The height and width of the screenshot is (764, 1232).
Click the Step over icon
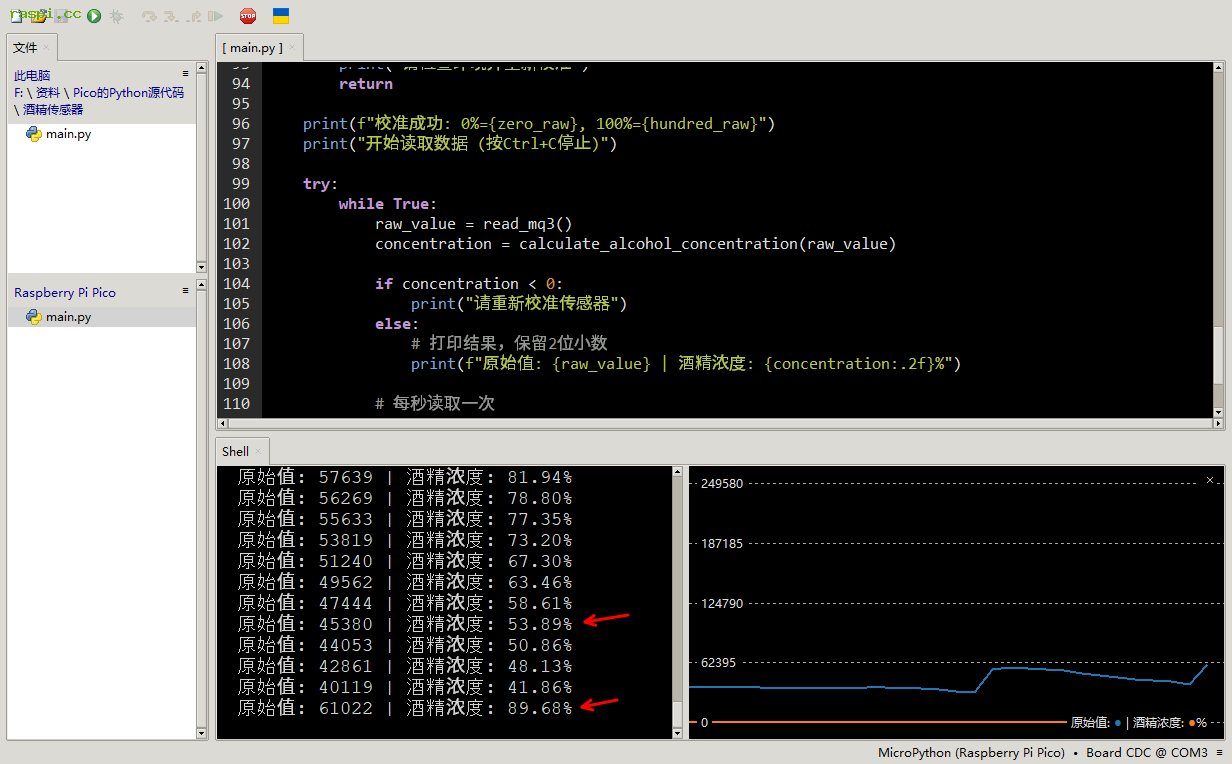click(x=149, y=16)
